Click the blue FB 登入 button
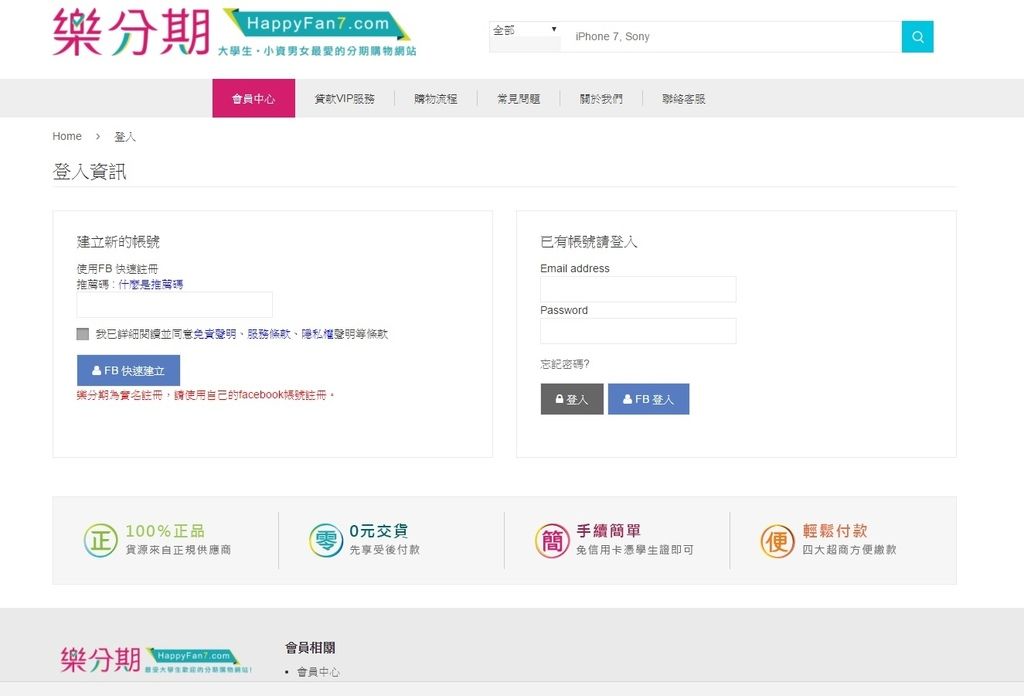 [648, 399]
